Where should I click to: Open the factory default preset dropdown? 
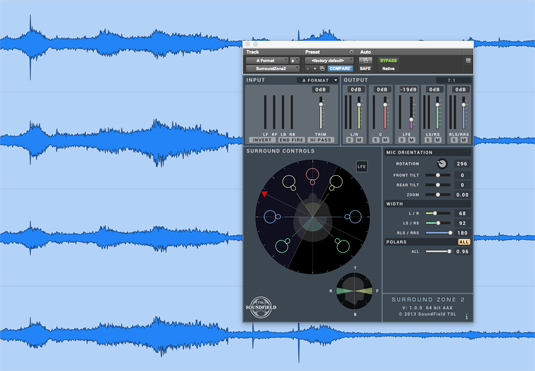[x=329, y=60]
